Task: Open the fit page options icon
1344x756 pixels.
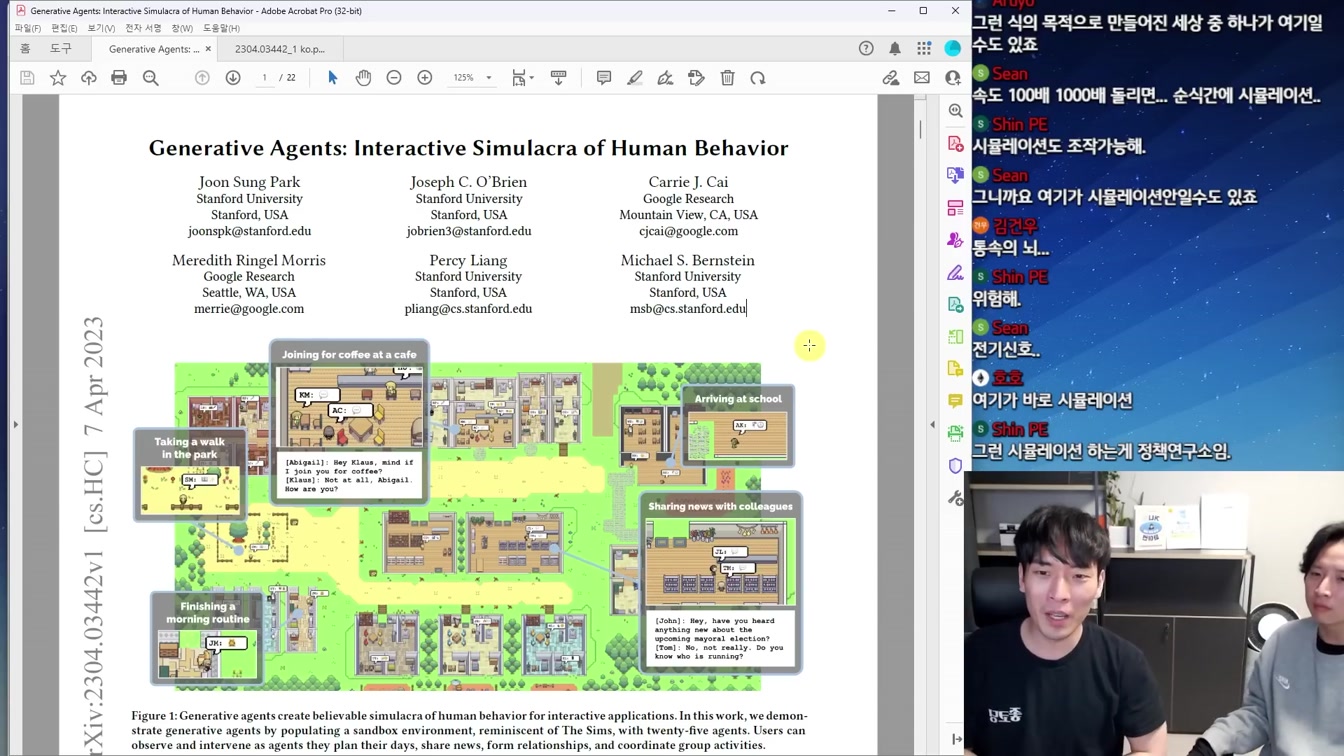Action: coord(520,78)
